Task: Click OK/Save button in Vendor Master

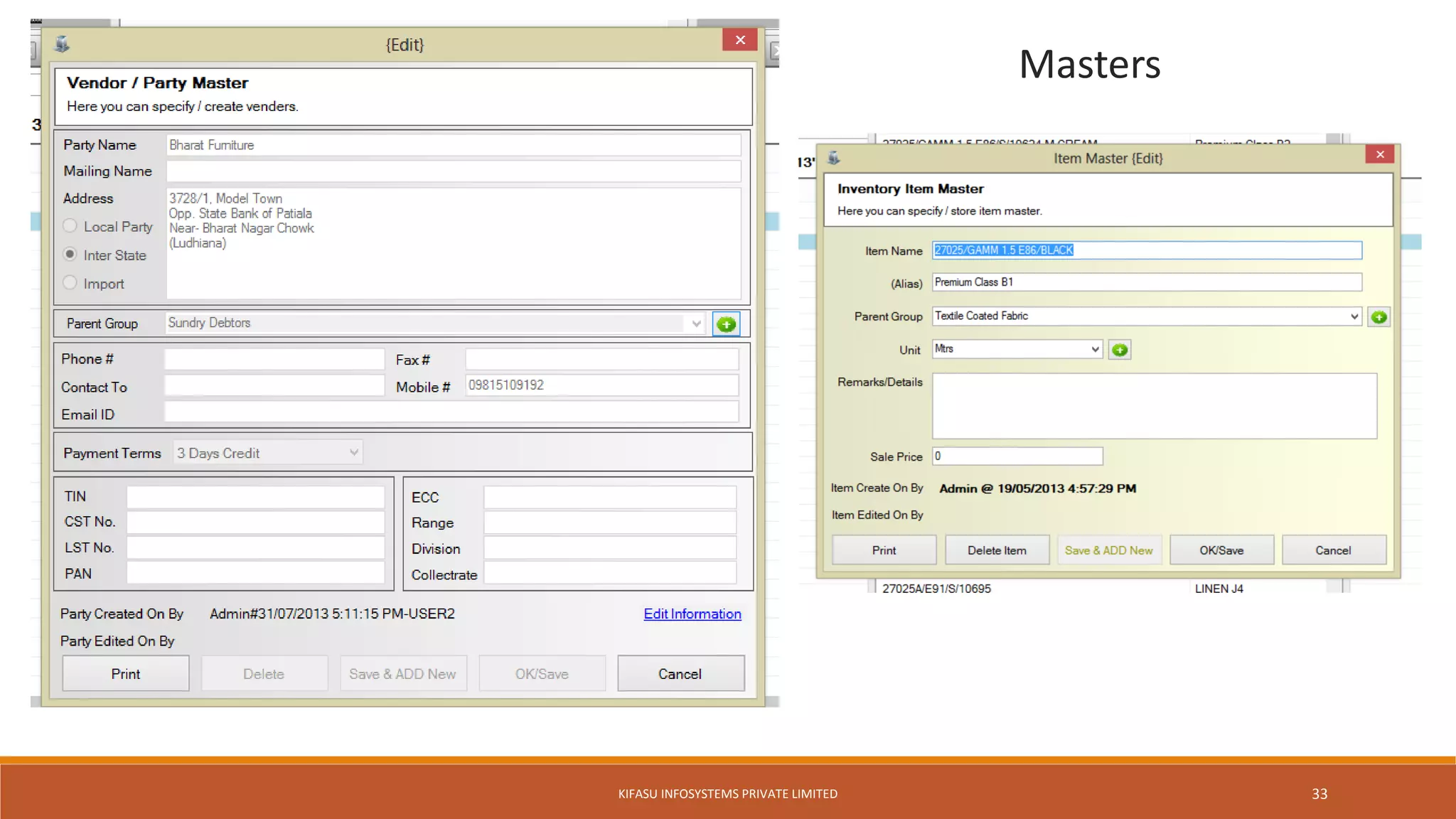Action: tap(542, 673)
